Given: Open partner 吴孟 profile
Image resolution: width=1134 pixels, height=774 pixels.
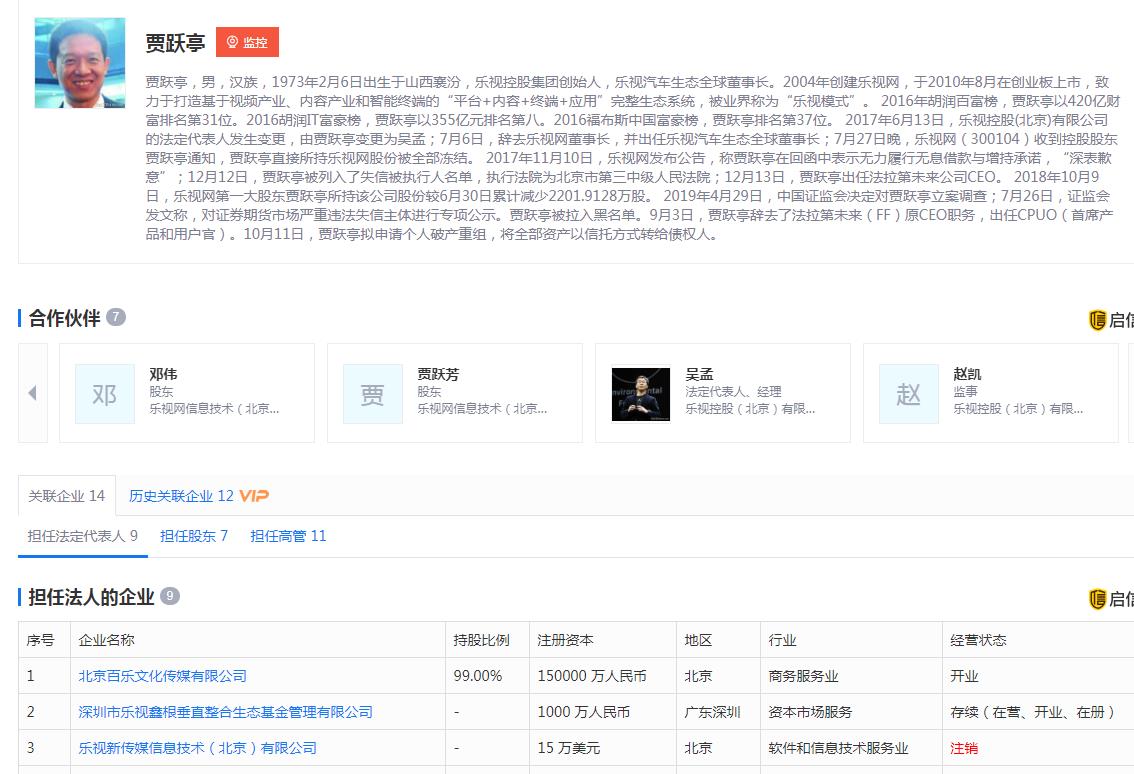Looking at the screenshot, I should tap(722, 393).
